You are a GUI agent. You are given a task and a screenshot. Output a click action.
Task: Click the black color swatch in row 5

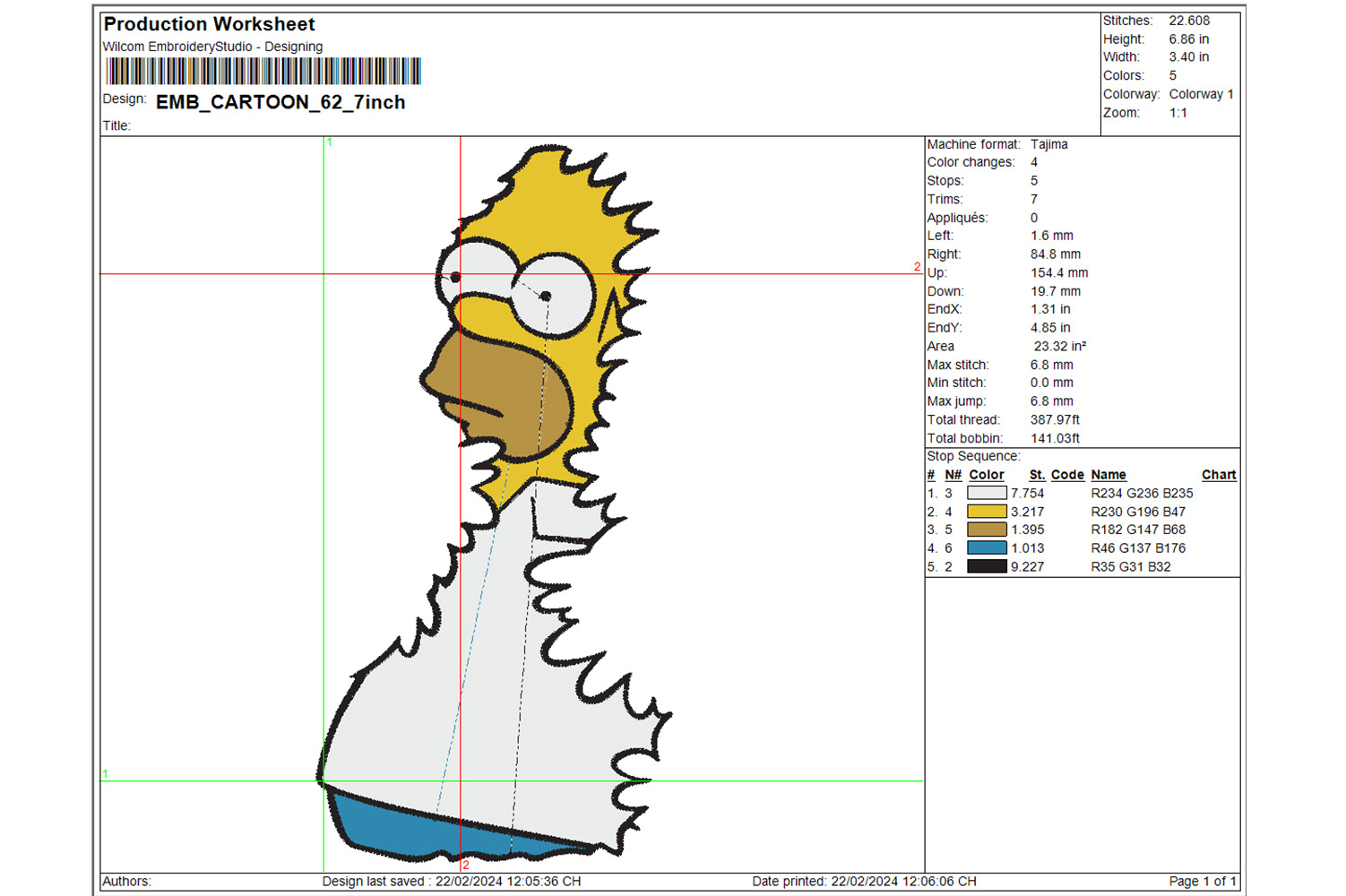987,566
